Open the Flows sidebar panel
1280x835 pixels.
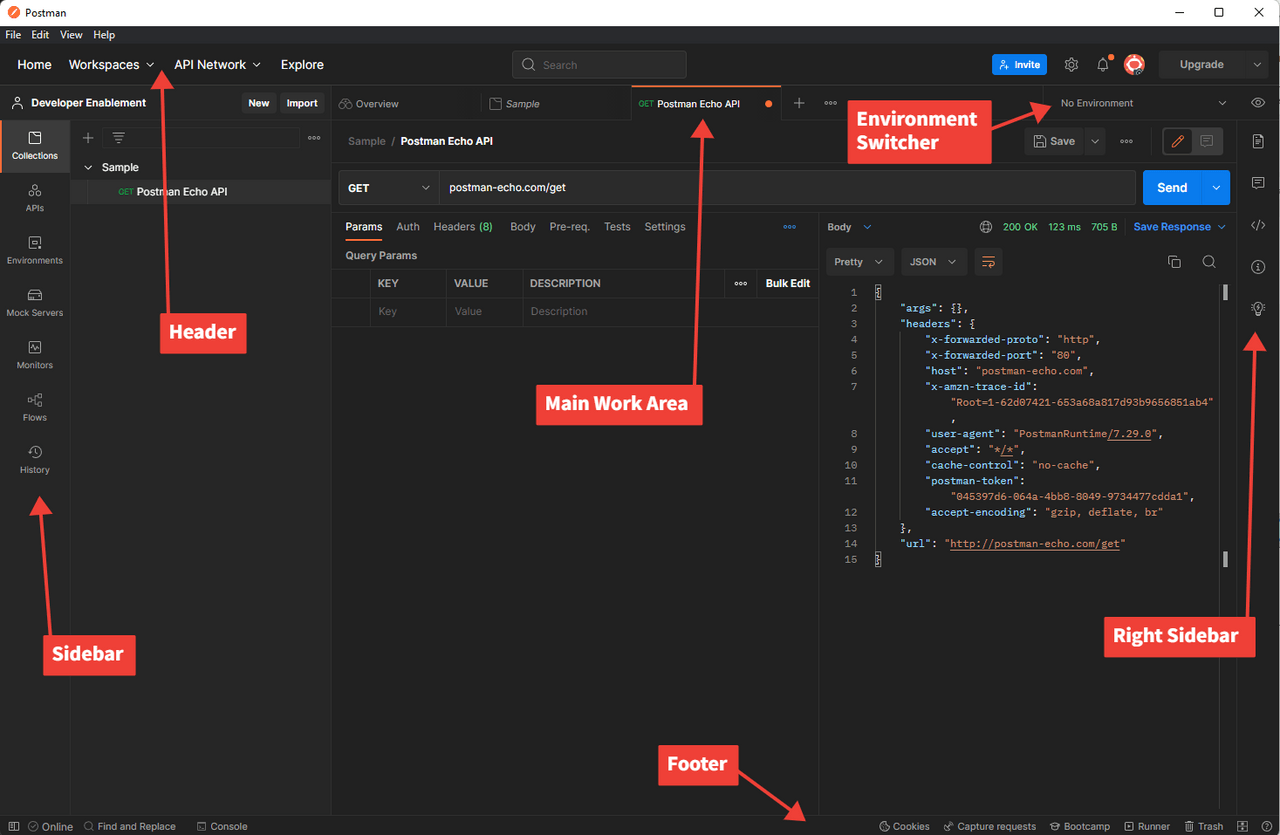pyautogui.click(x=35, y=407)
